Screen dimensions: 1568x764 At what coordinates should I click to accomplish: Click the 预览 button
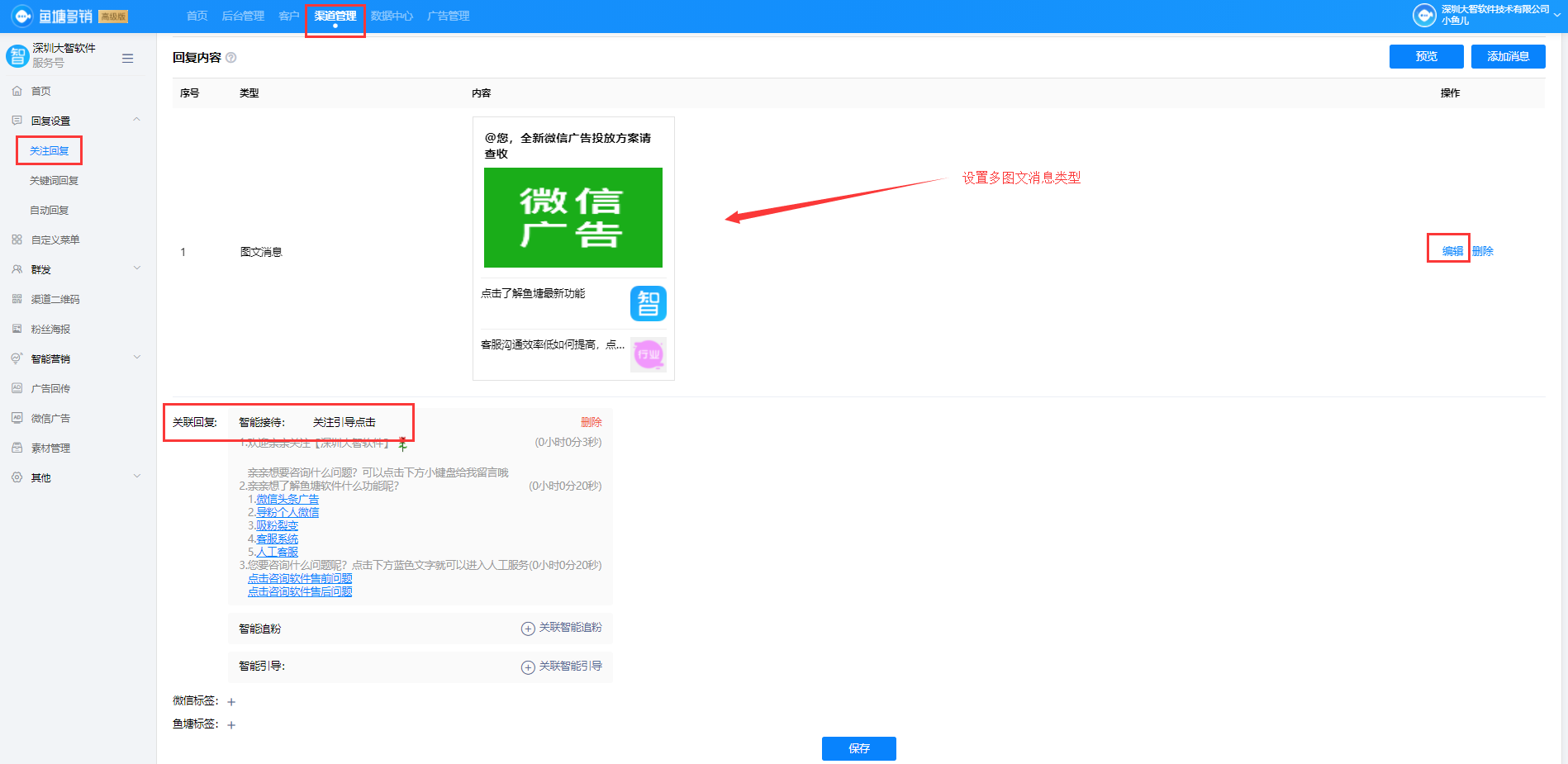[x=1426, y=56]
